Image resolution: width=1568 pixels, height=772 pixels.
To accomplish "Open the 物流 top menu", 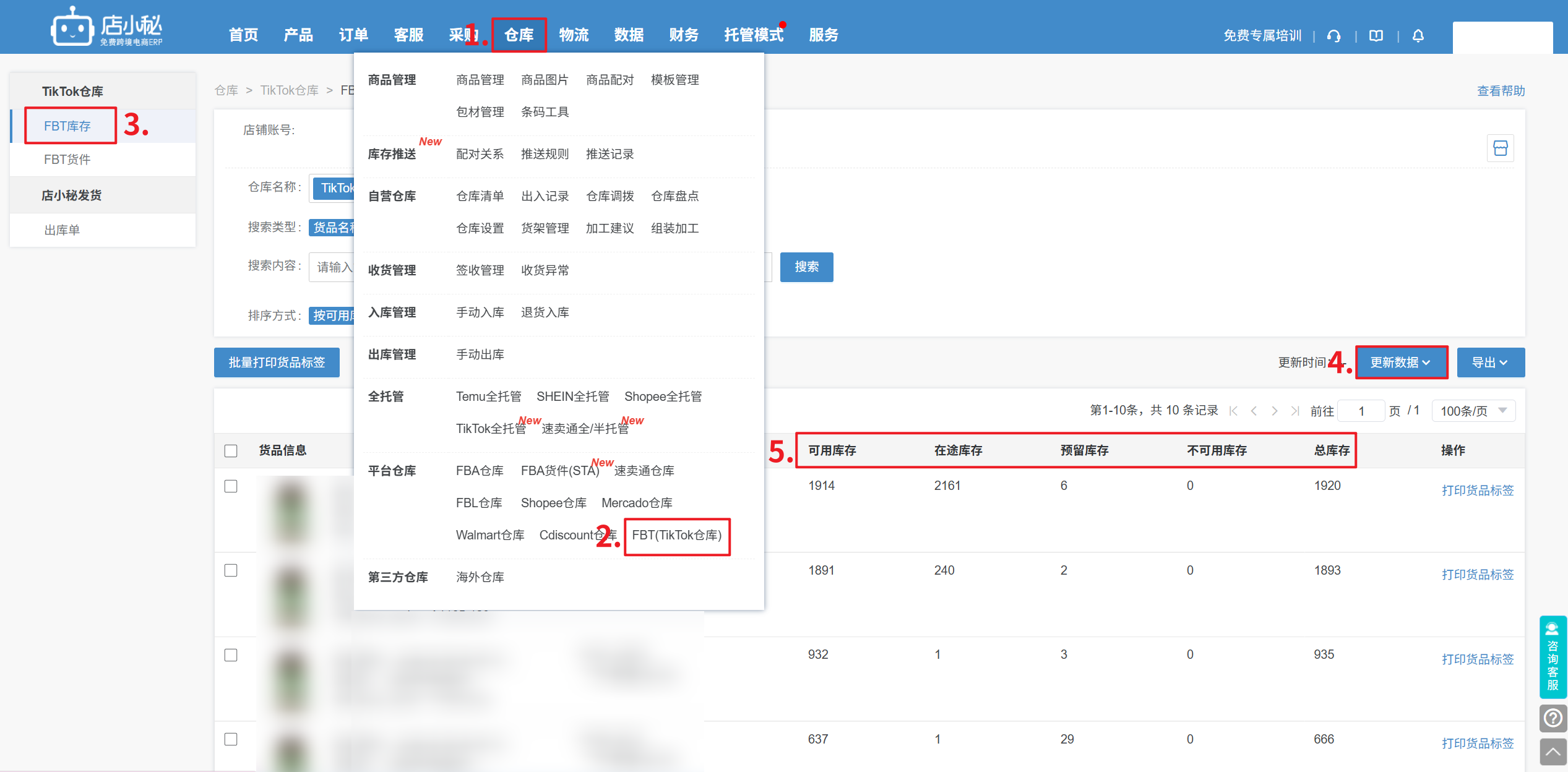I will click(574, 35).
